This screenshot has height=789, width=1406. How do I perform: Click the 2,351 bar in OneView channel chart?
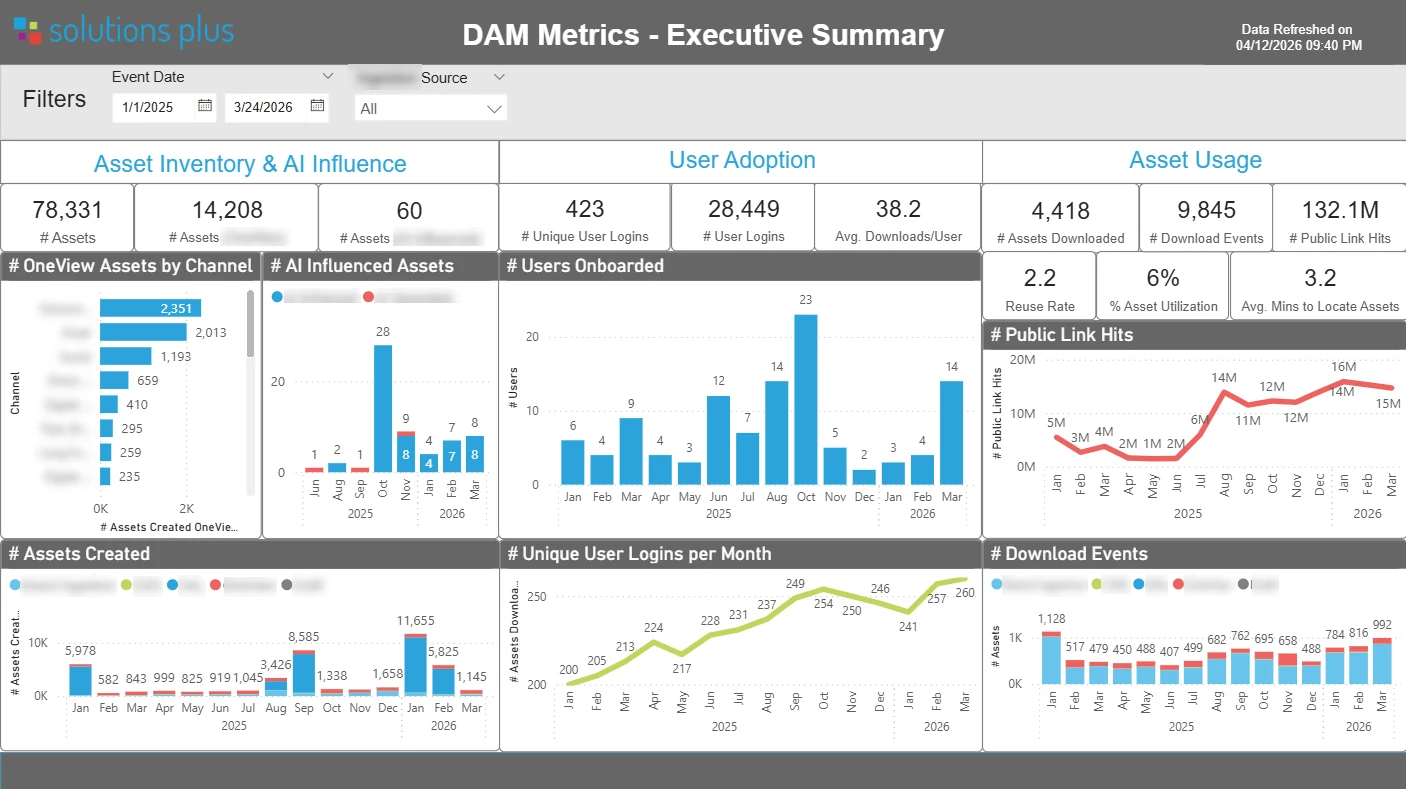coord(150,308)
